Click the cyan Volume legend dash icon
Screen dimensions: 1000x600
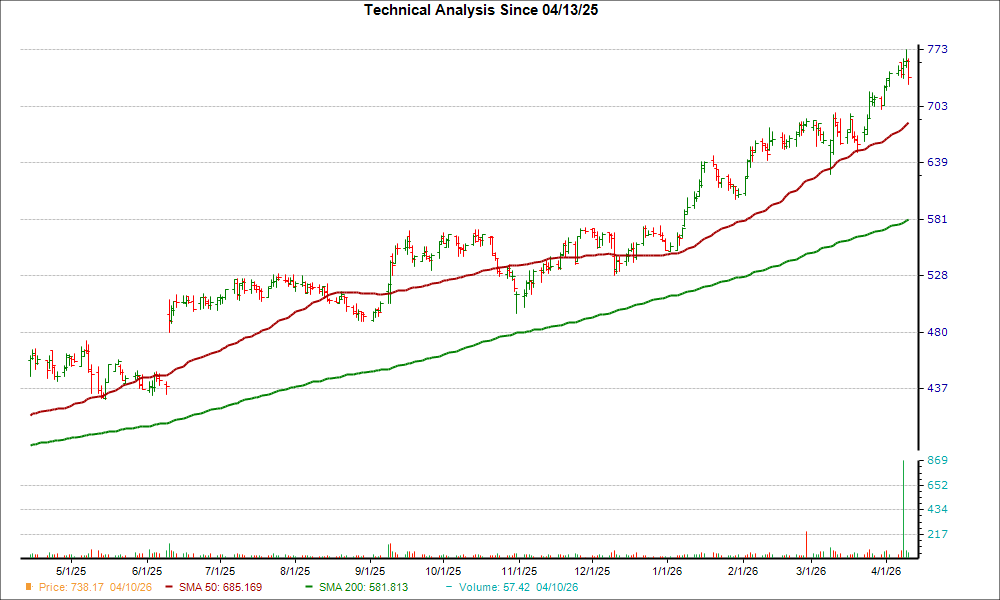[449, 588]
